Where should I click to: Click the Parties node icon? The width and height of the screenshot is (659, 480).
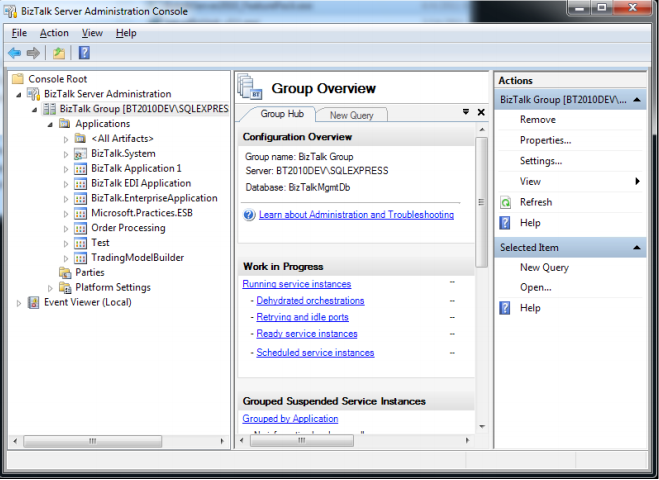pyautogui.click(x=65, y=272)
